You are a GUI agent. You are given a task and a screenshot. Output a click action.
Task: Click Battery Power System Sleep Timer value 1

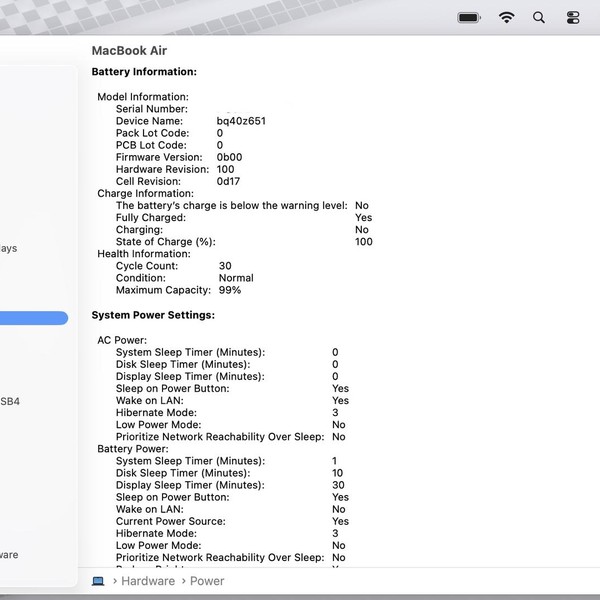(x=334, y=461)
